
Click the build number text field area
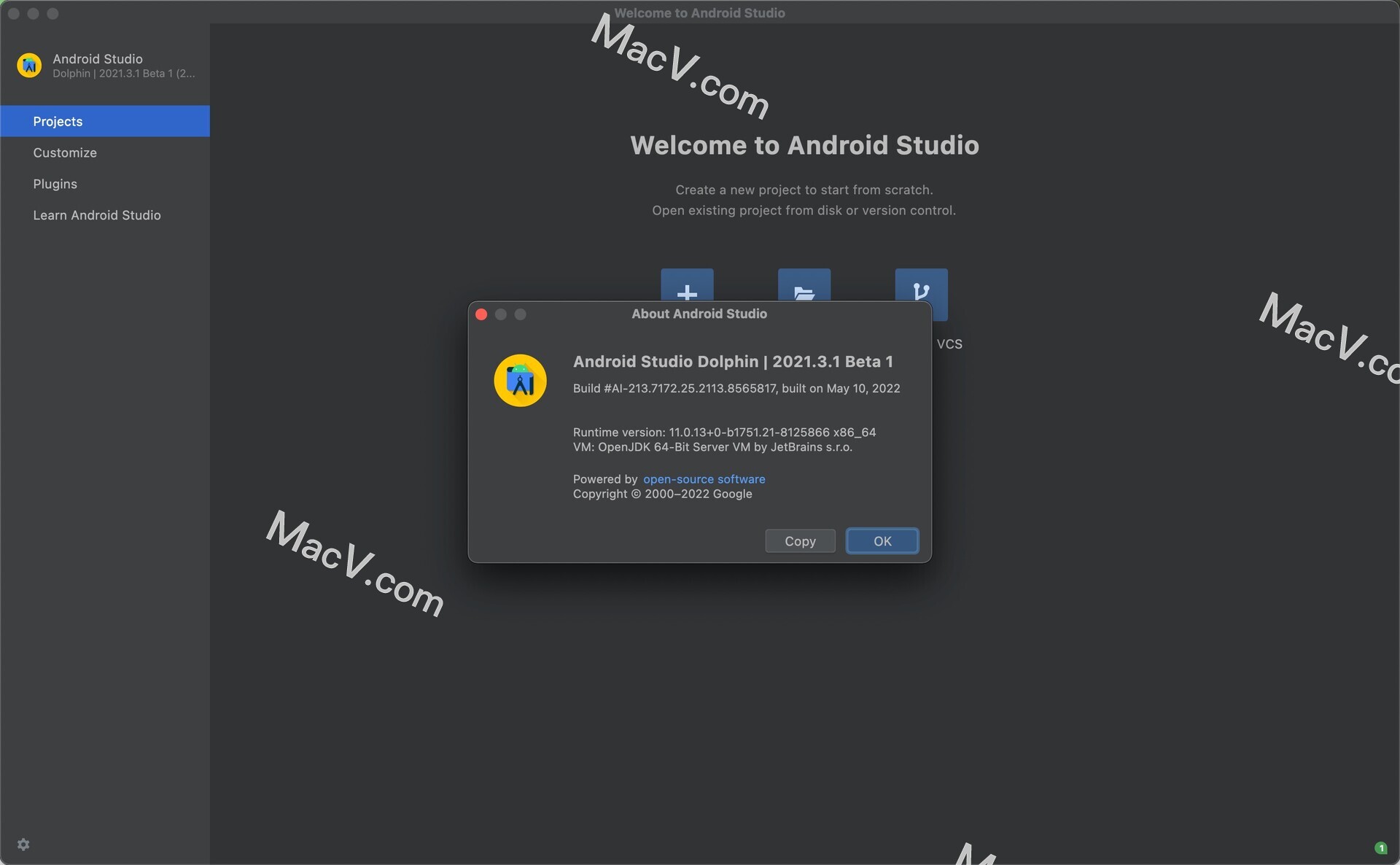(735, 388)
